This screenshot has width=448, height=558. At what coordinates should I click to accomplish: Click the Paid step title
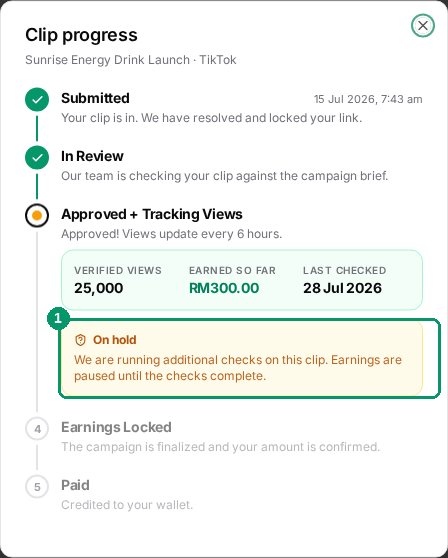(x=75, y=485)
